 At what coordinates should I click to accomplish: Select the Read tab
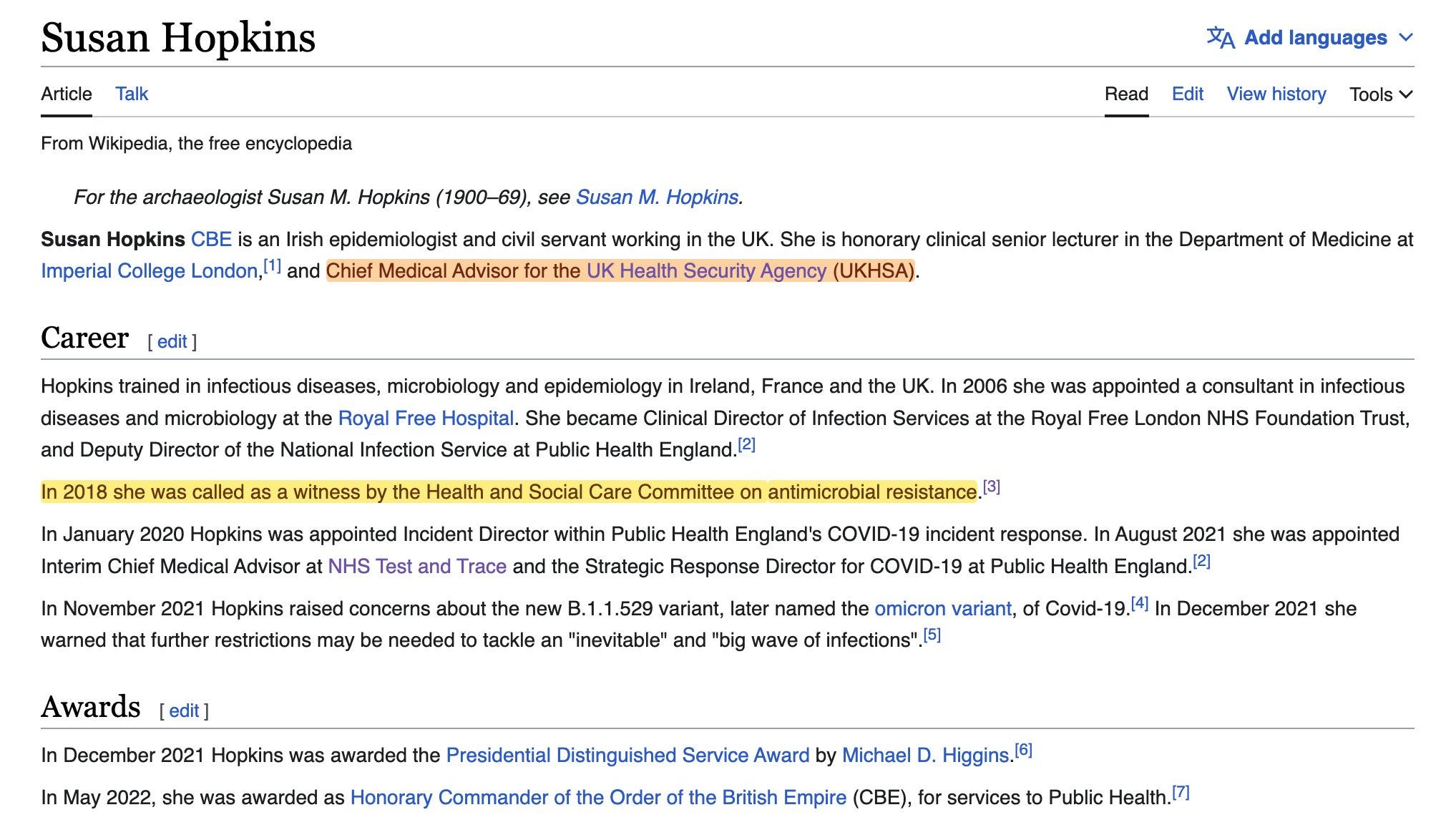coord(1126,94)
